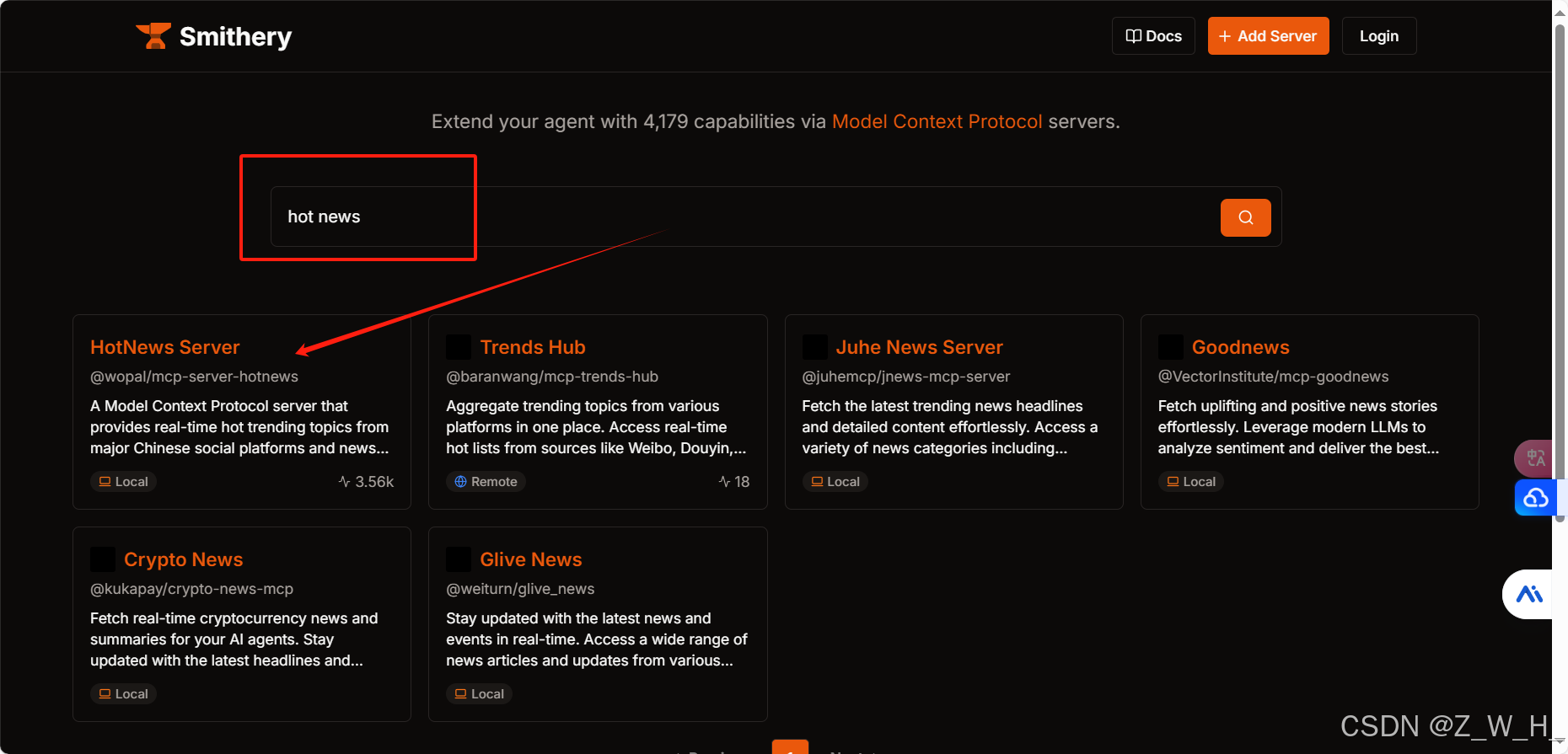Click the blue cloud extension icon
This screenshot has height=754, width=1568.
(x=1535, y=498)
